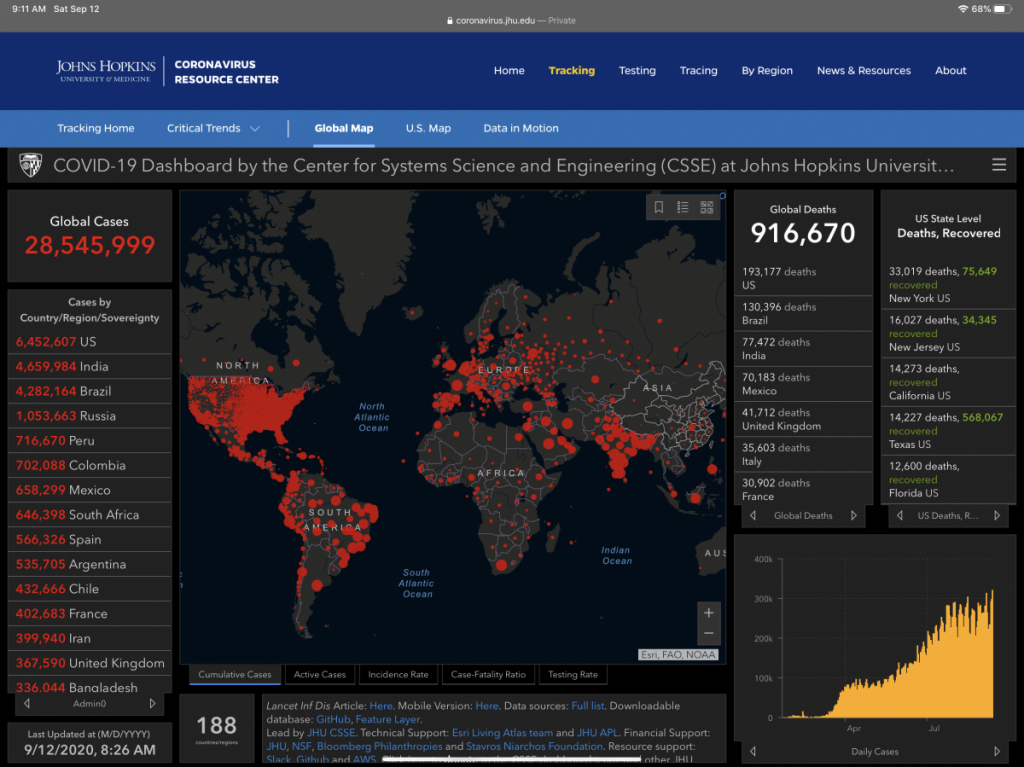Open the Full list data sources link
Image resolution: width=1024 pixels, height=767 pixels.
[588, 706]
